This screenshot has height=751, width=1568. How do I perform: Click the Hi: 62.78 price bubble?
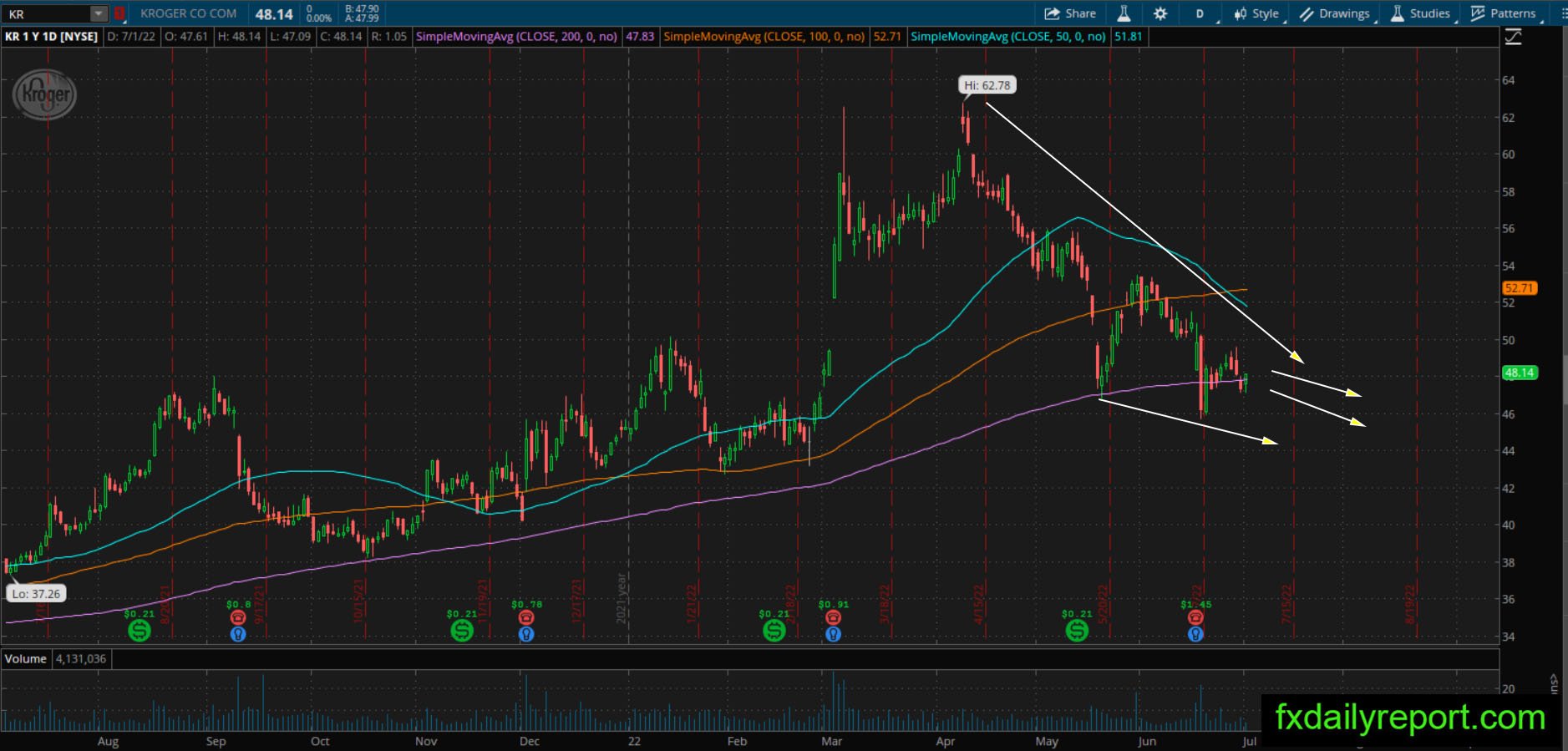pos(987,85)
